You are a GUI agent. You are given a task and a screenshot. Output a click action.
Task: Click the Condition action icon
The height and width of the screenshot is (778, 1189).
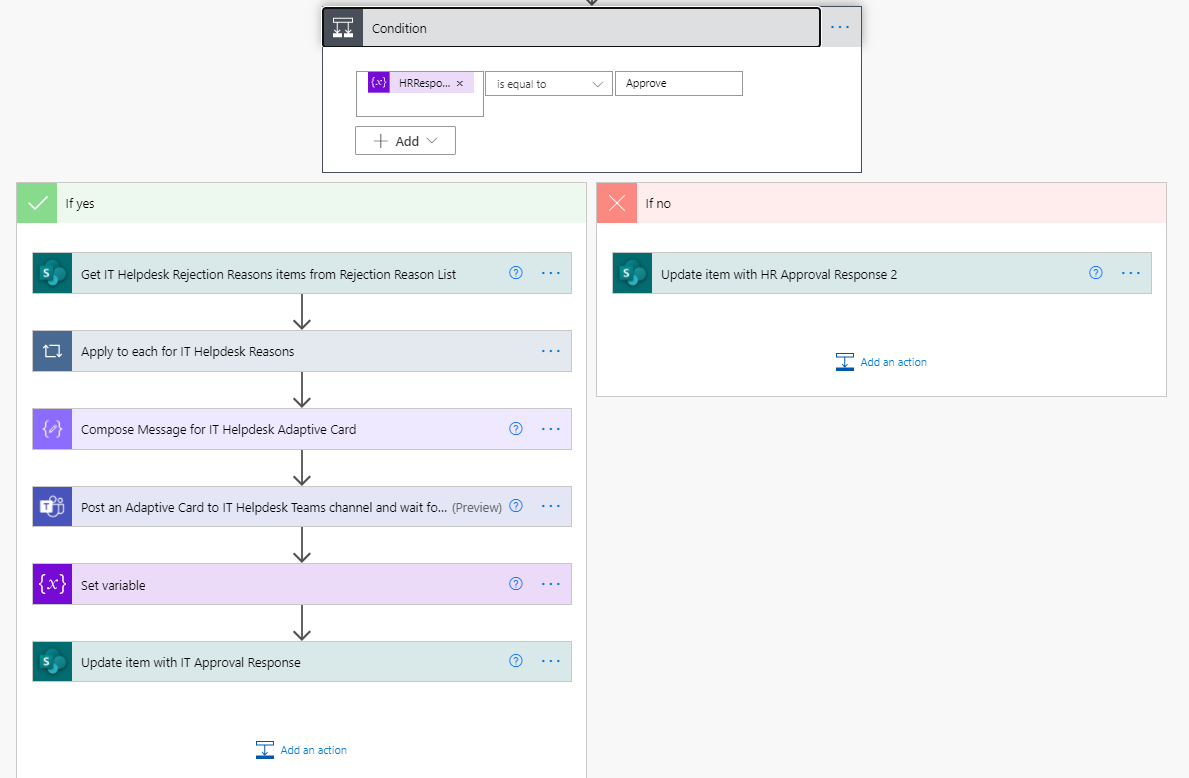click(x=343, y=28)
